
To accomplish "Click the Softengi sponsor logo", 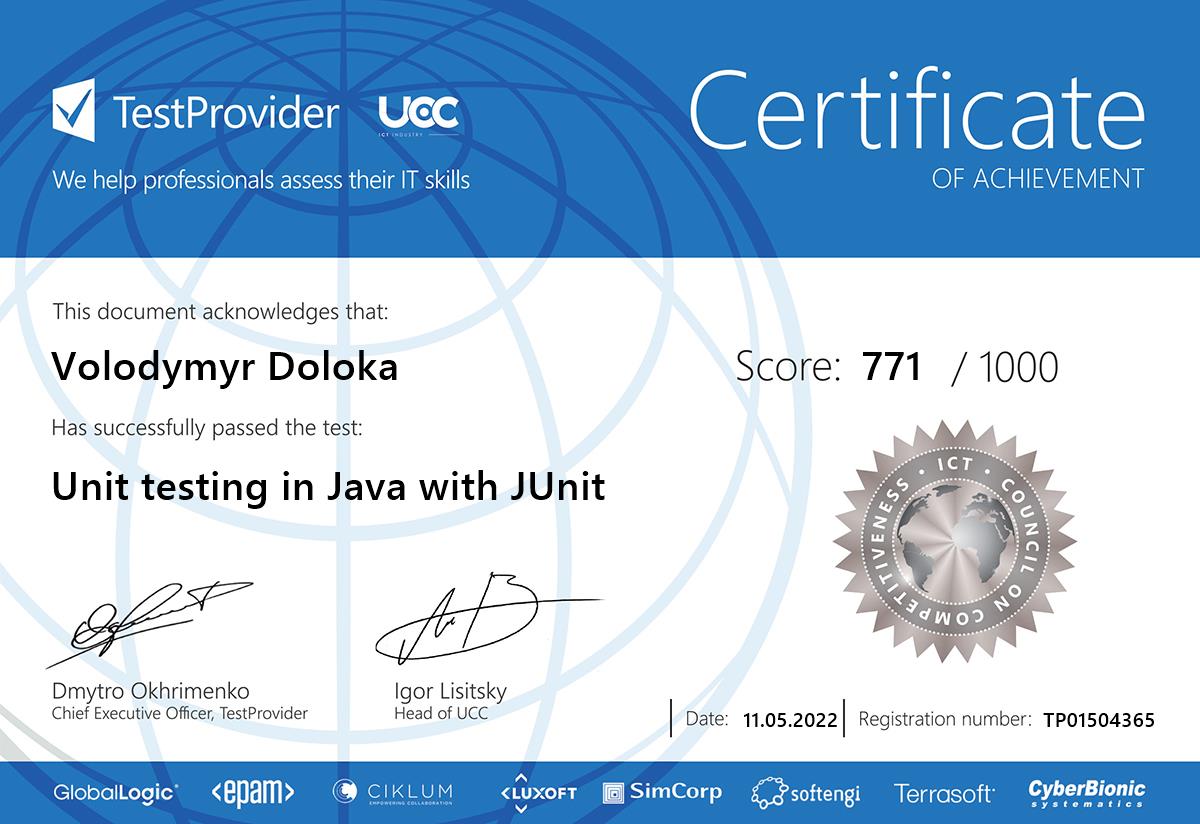I will (805, 793).
